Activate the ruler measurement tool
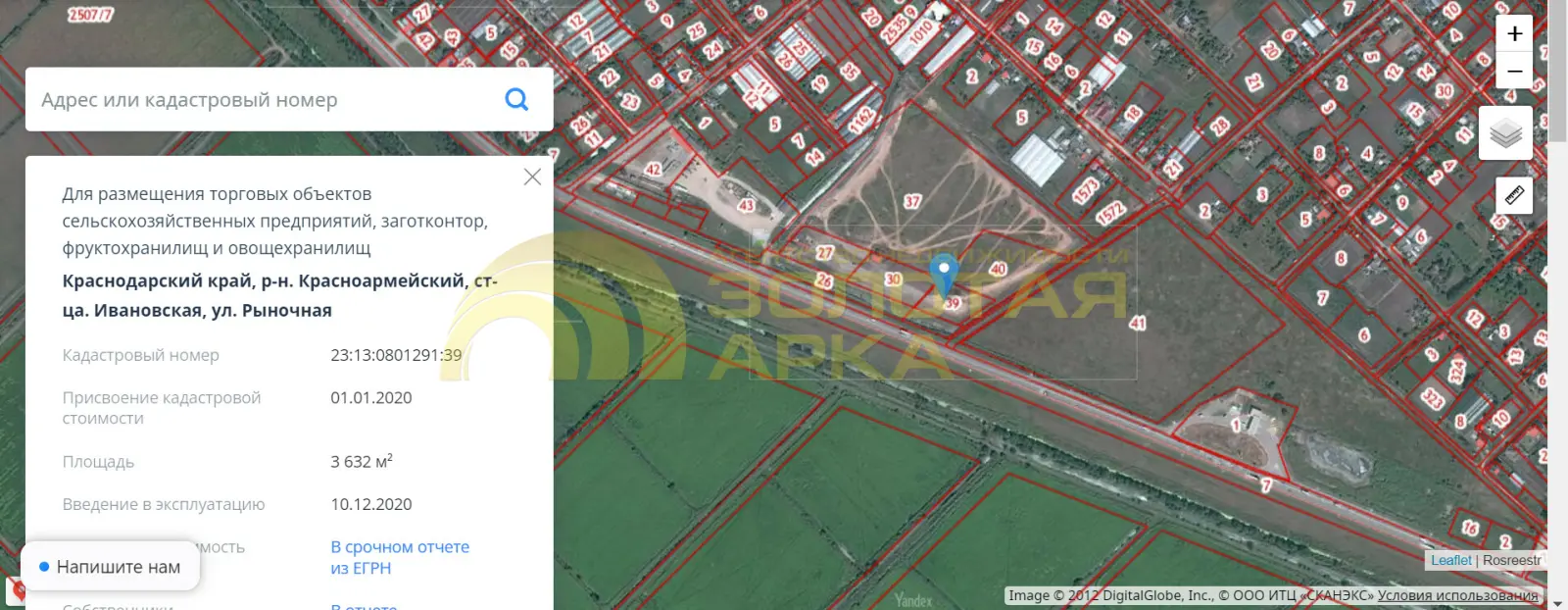This screenshot has height=610, width=1568. point(1514,195)
